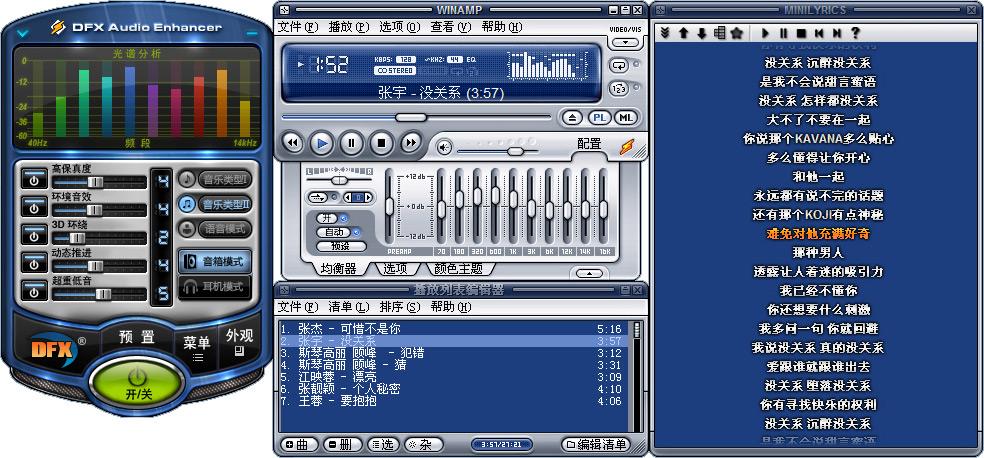Switch to the 选项 tab

396,269
